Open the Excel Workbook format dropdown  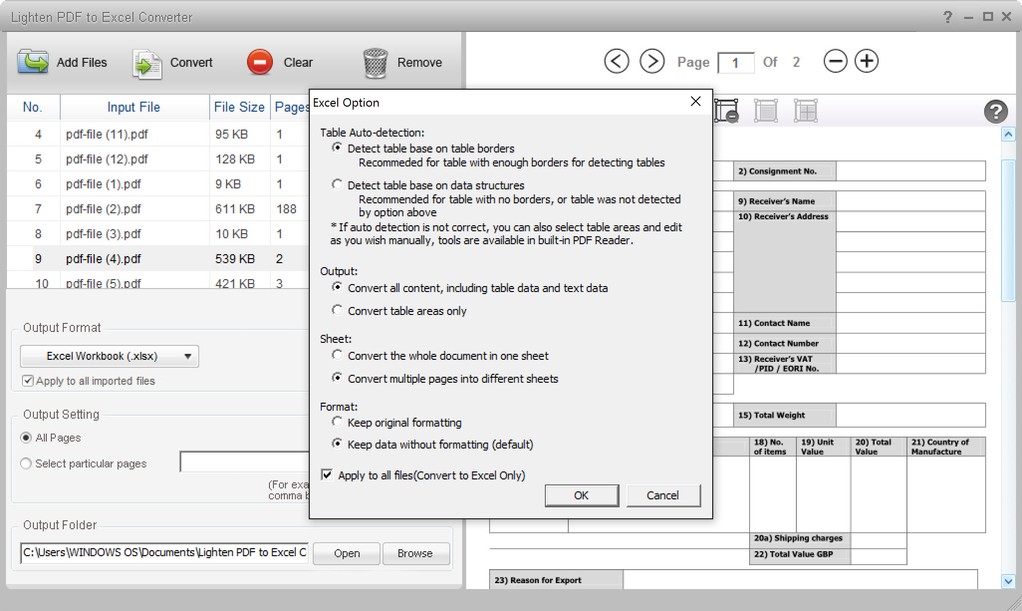110,356
